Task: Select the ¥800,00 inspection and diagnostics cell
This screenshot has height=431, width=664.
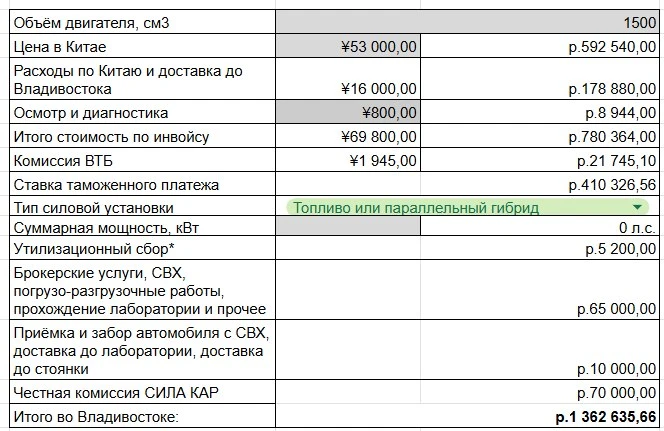Action: pyautogui.click(x=348, y=112)
